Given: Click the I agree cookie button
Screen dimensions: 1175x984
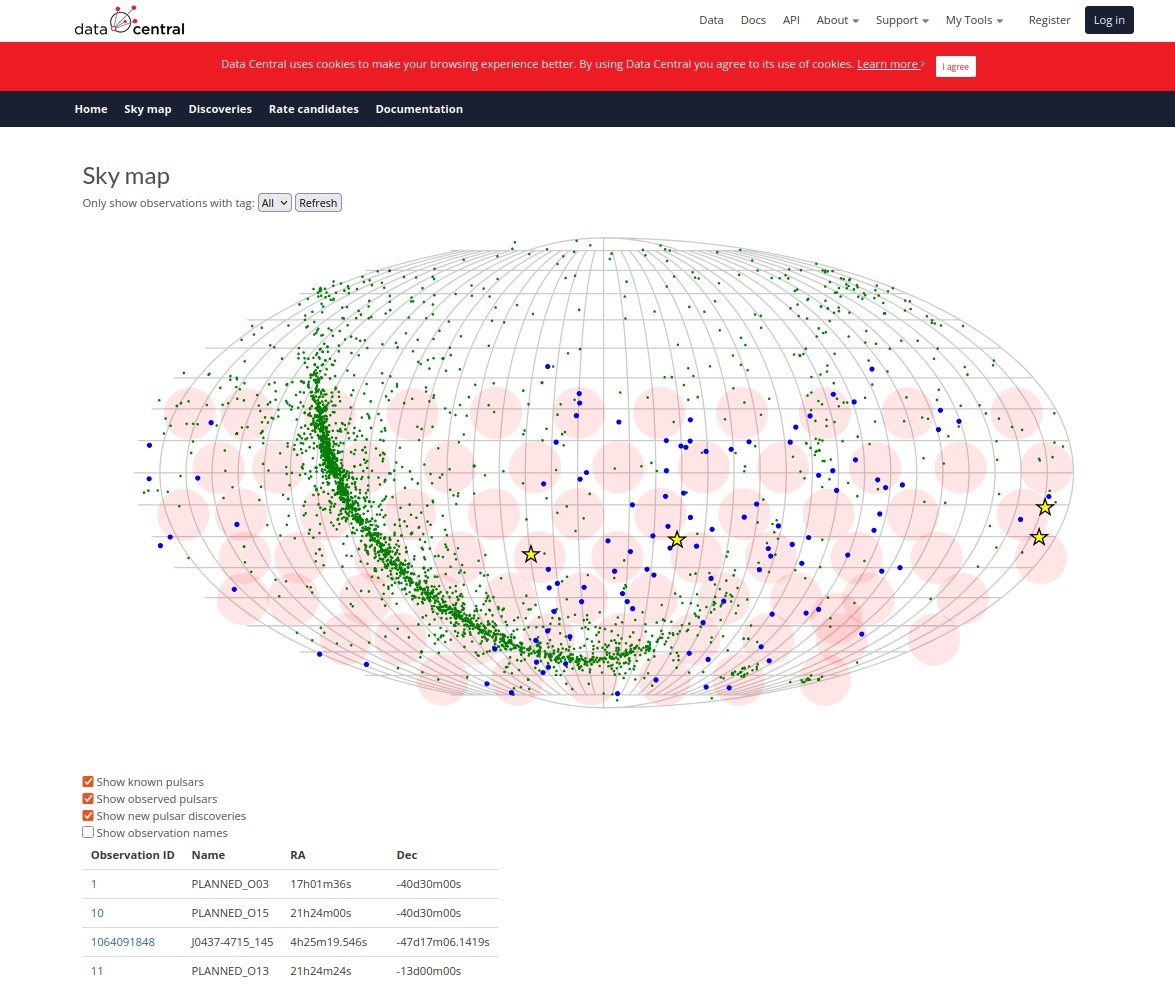Looking at the screenshot, I should pyautogui.click(x=955, y=67).
